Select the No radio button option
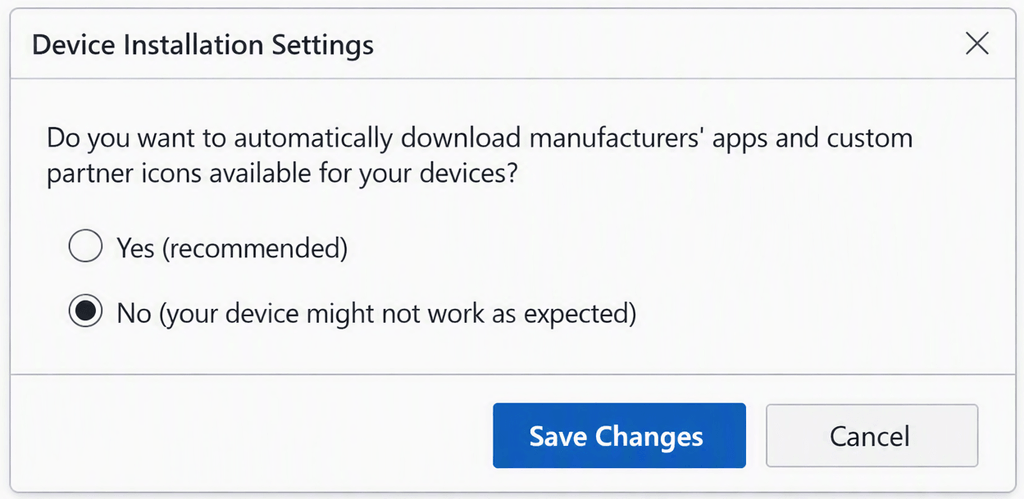This screenshot has height=499, width=1024. pyautogui.click(x=86, y=311)
